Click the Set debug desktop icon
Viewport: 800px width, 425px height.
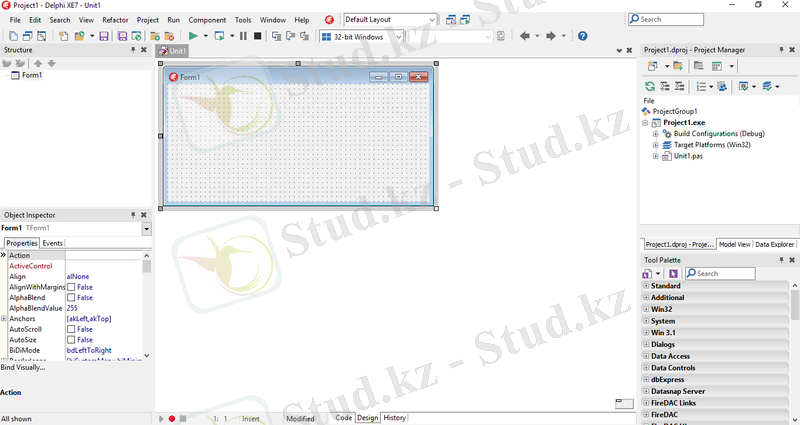[x=465, y=20]
